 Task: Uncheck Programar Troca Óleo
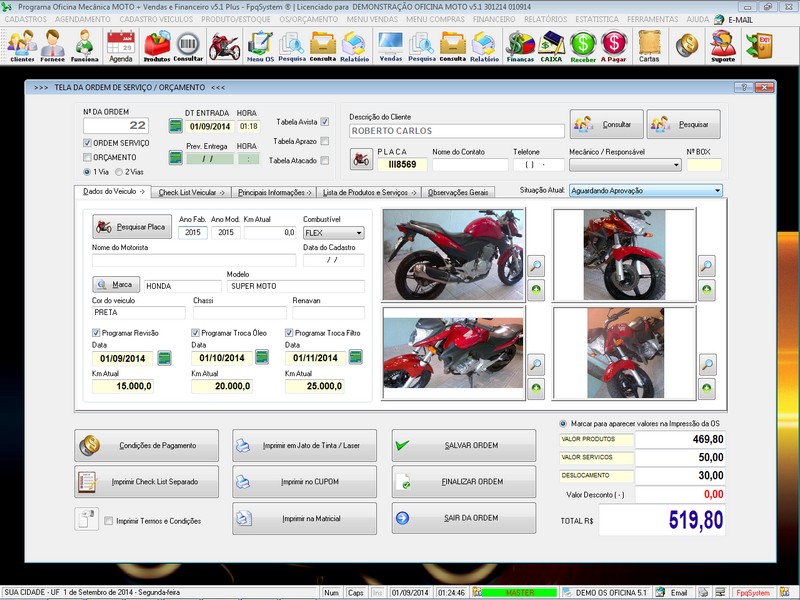[x=195, y=333]
